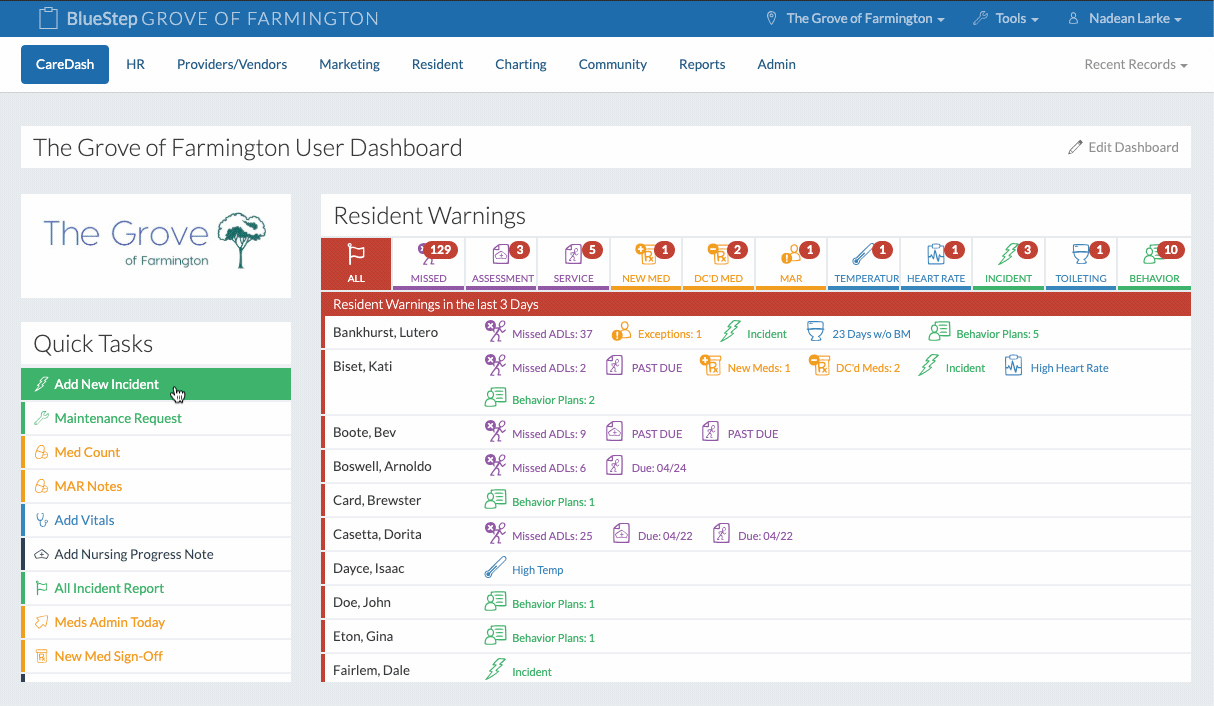Click the Incident filter lightning icon

pos(1008,256)
